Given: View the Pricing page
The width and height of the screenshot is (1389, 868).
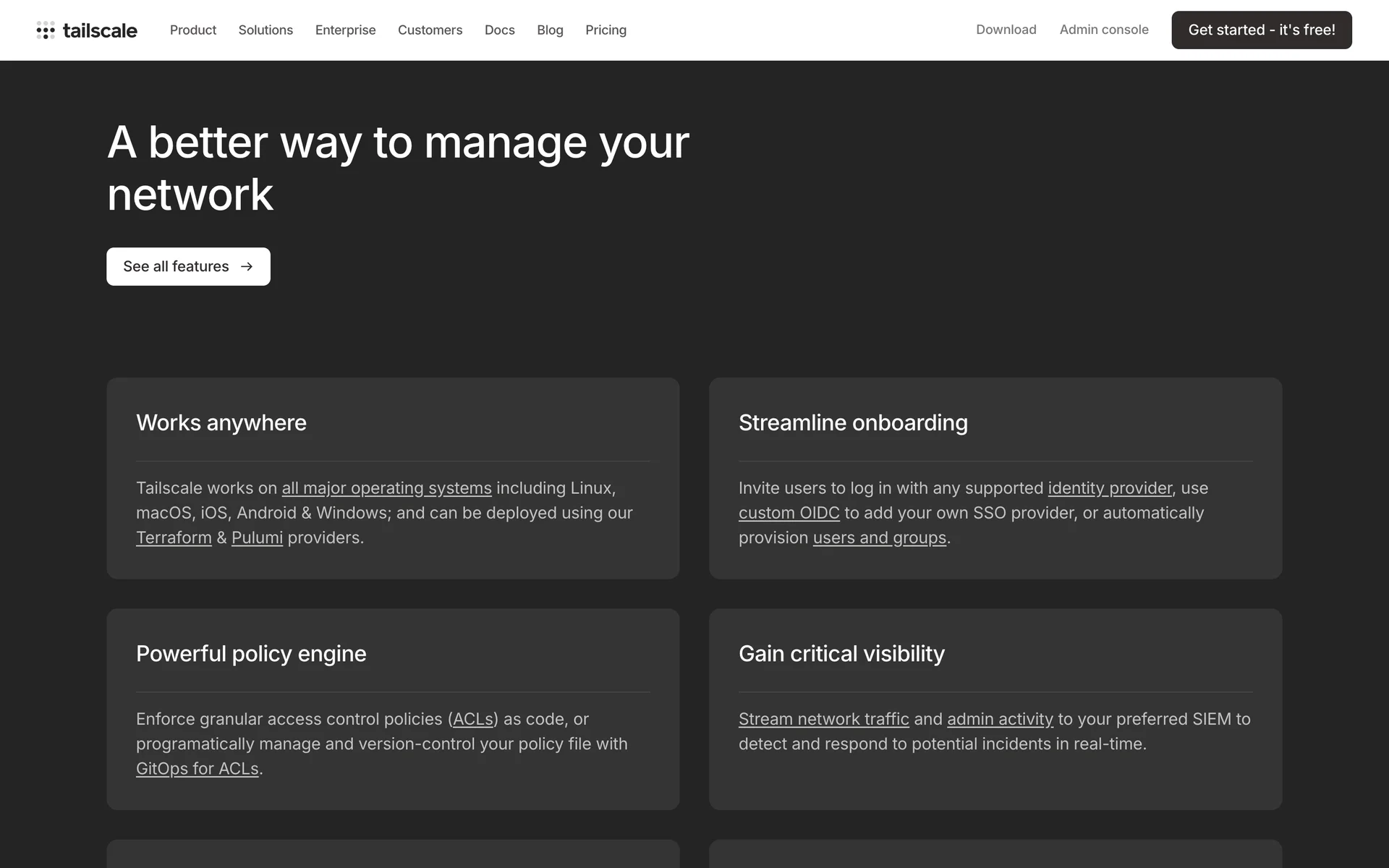Looking at the screenshot, I should [606, 30].
